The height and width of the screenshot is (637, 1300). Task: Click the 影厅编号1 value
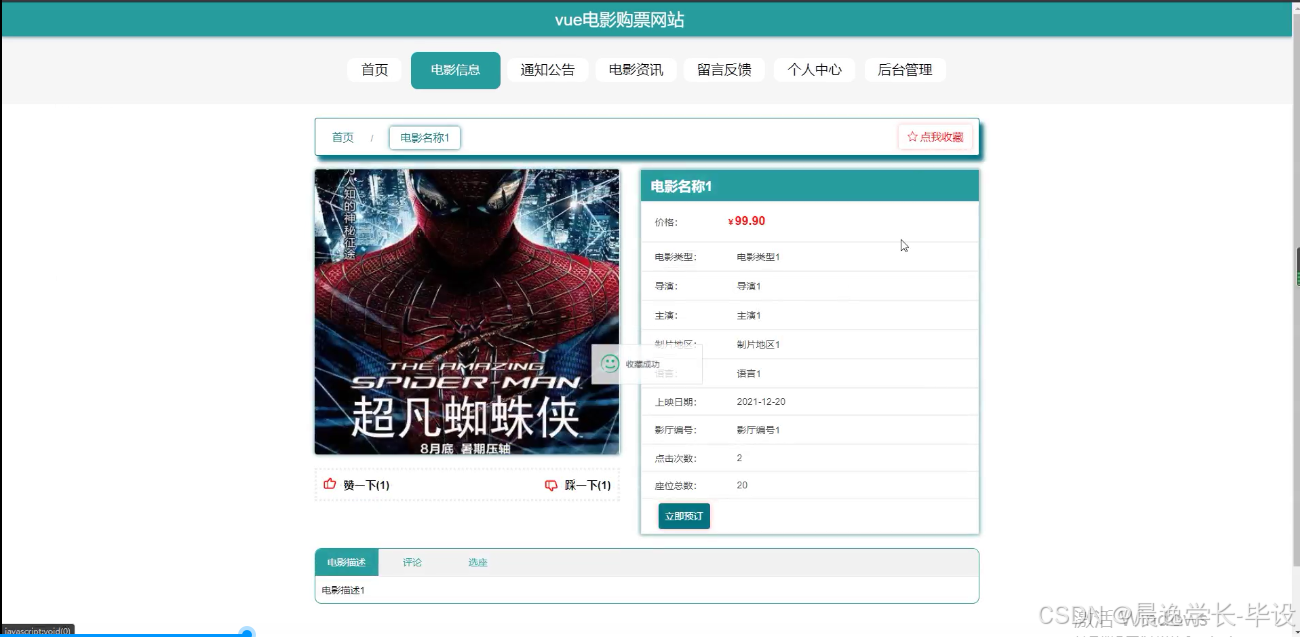pos(758,430)
